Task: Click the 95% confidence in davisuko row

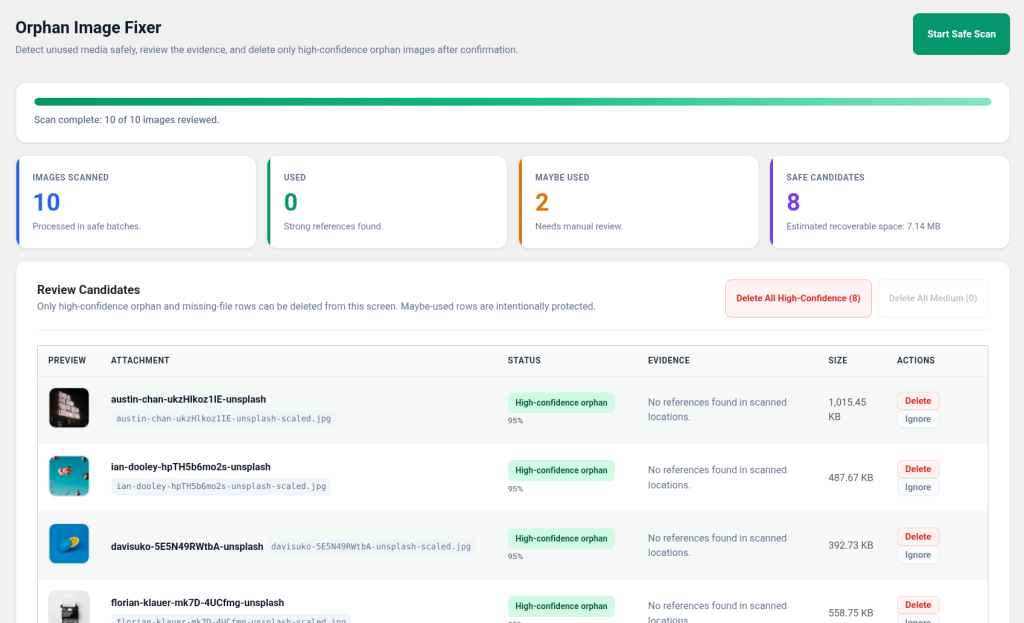Action: pos(515,556)
